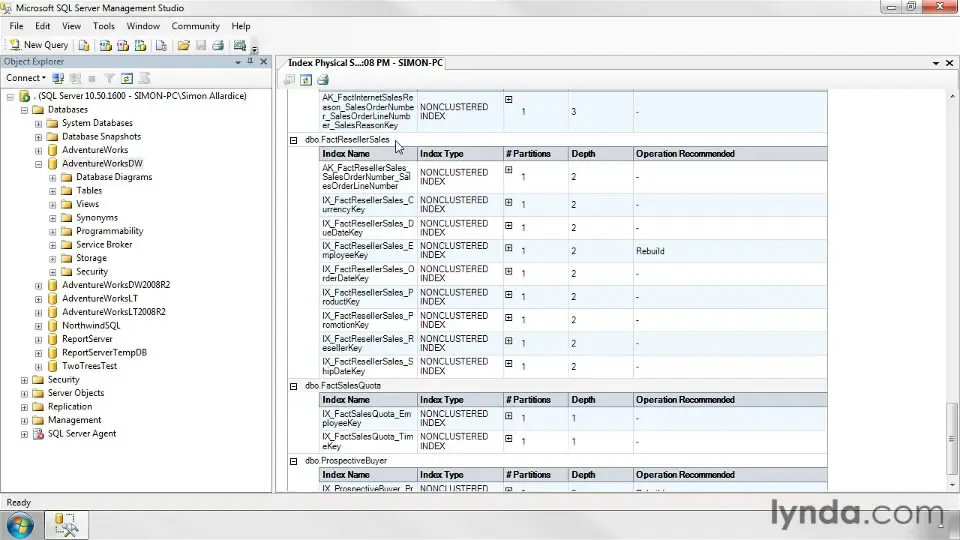Viewport: 960px width, 540px height.
Task: Collapse the dbo.FactResellerSales report section
Action: tap(294, 140)
